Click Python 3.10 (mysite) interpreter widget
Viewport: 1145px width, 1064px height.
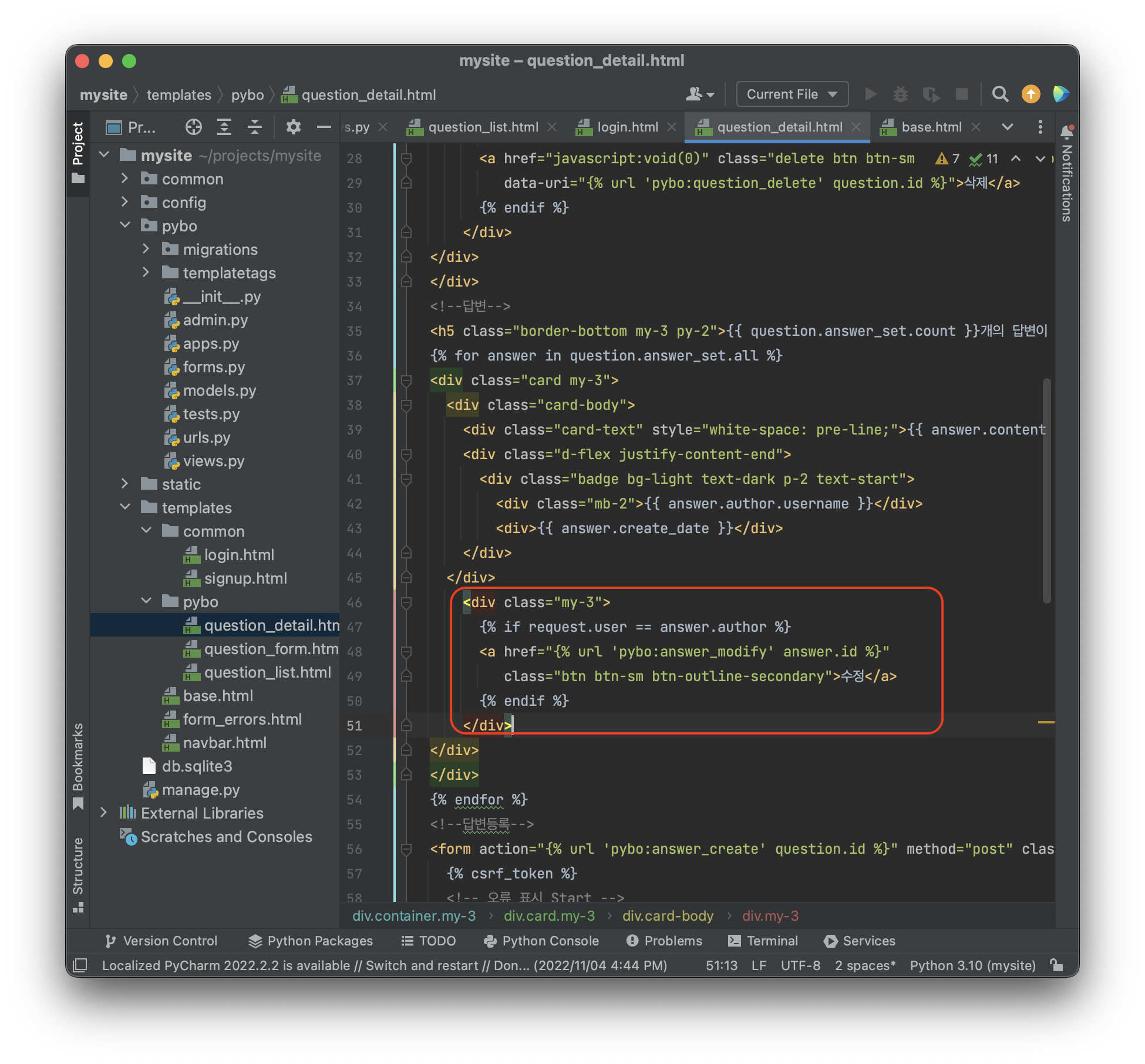(972, 965)
